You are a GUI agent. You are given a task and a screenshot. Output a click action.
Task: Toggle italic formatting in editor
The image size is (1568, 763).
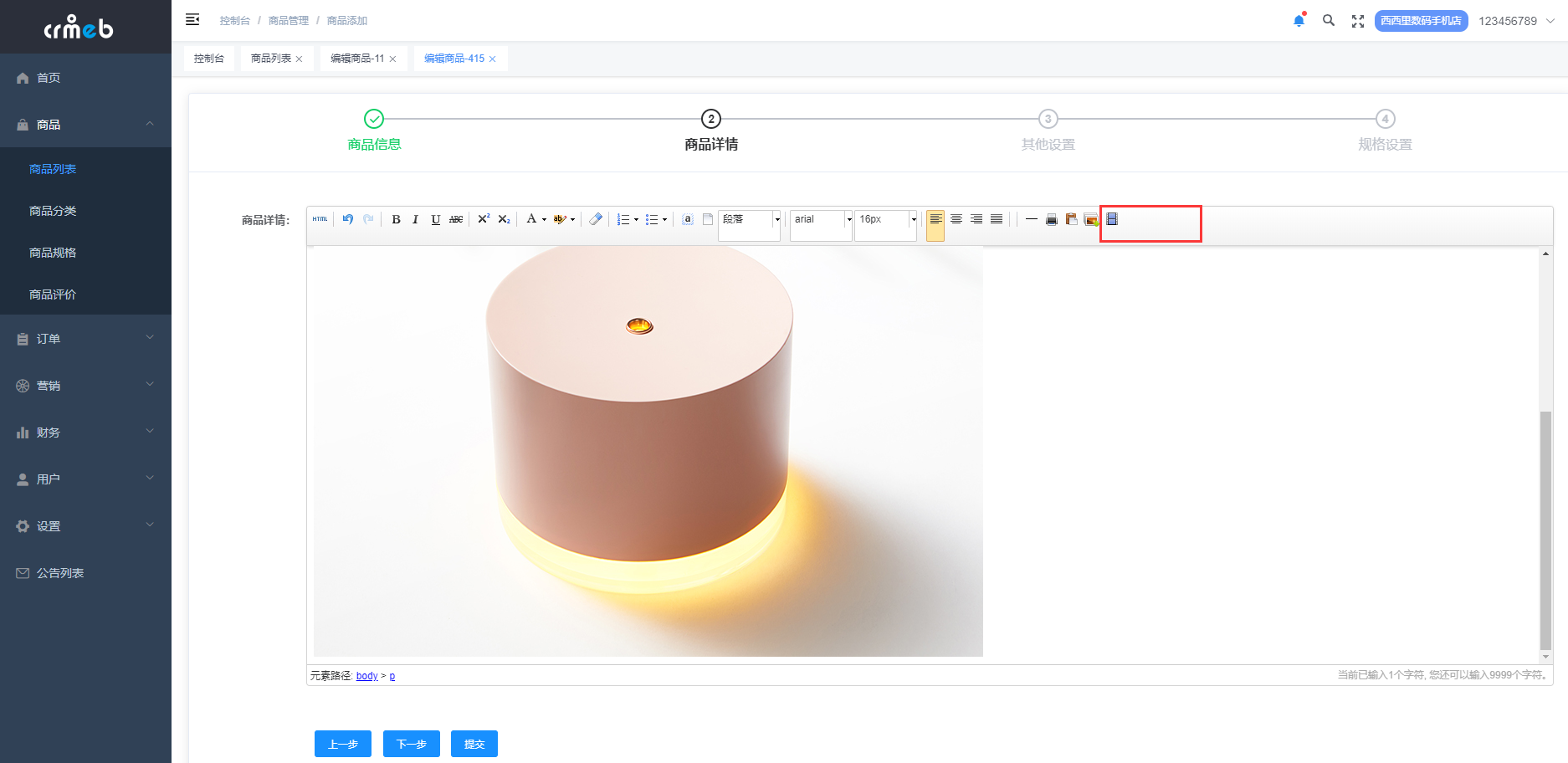pos(415,219)
